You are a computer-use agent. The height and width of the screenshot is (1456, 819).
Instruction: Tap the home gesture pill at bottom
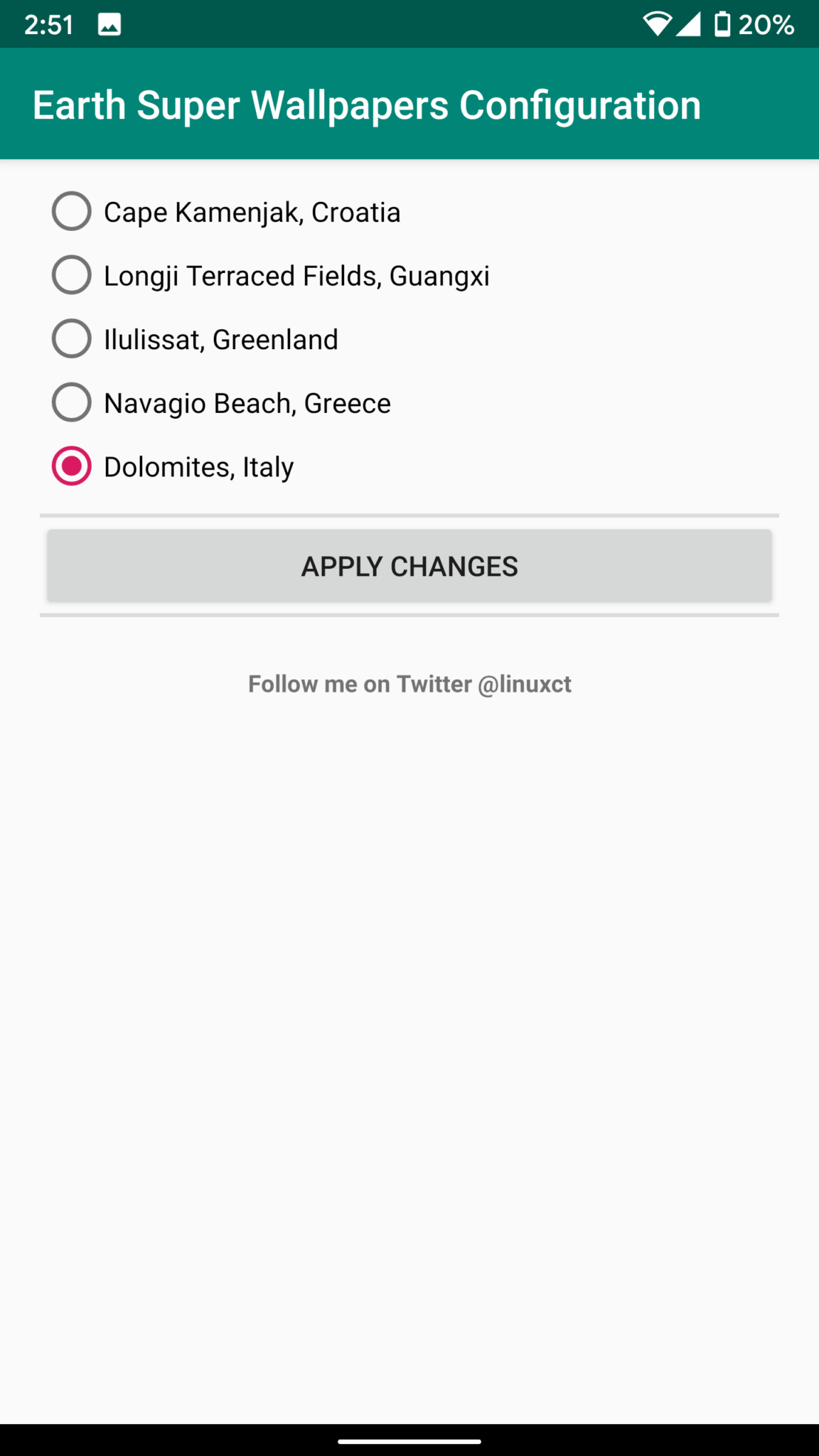409,1441
